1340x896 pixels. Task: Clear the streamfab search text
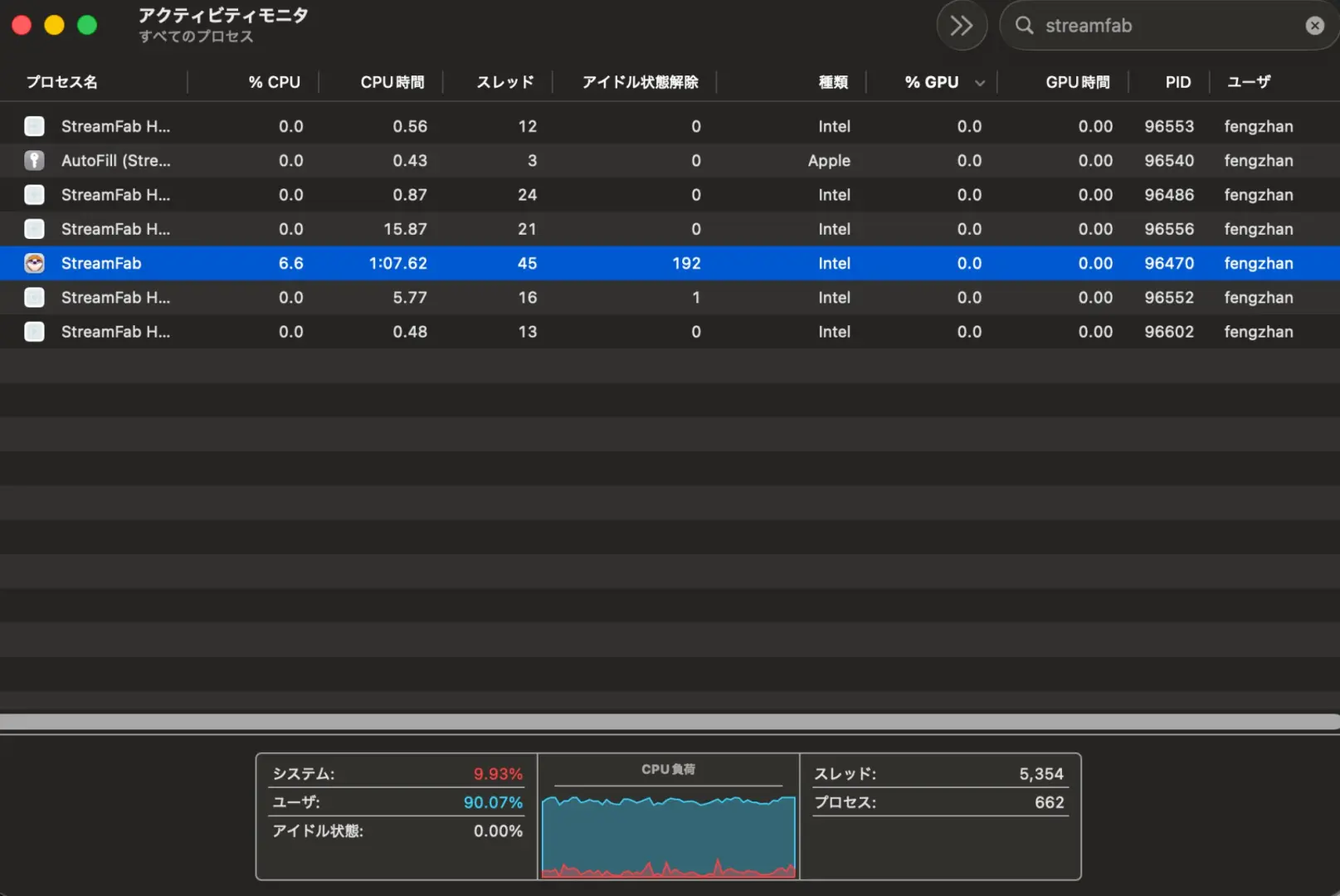pyautogui.click(x=1314, y=26)
